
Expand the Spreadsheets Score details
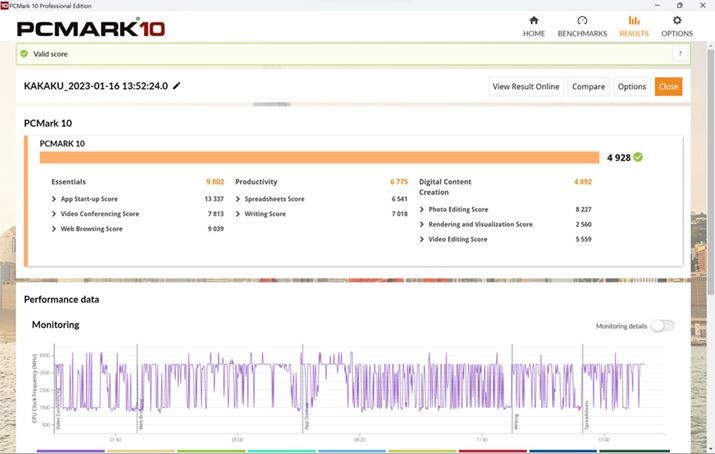tap(237, 199)
